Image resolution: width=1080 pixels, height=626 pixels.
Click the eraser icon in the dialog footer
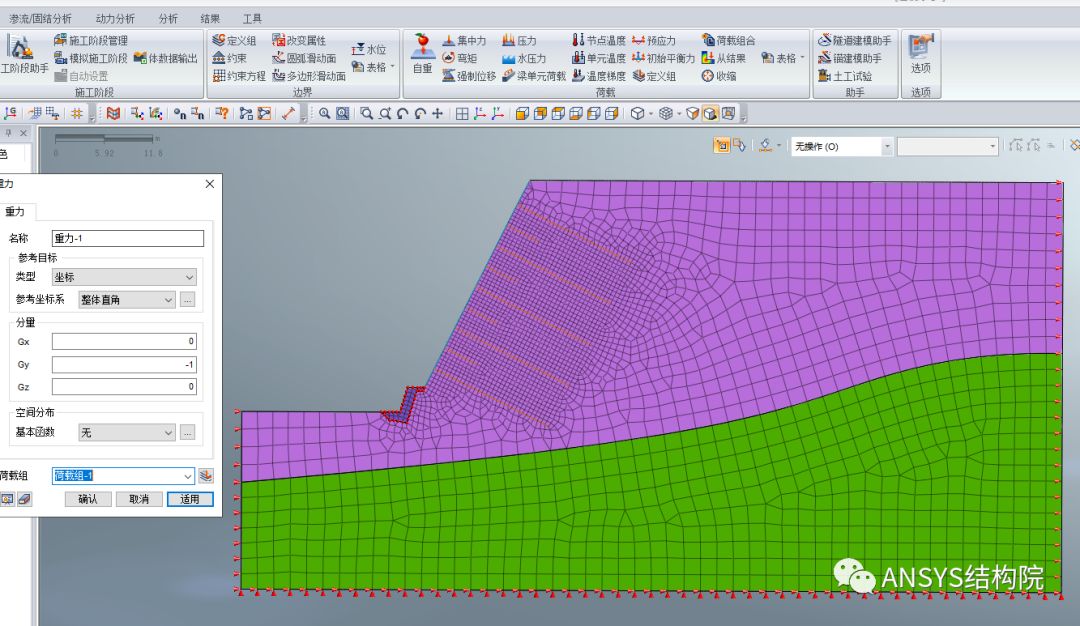(x=24, y=499)
